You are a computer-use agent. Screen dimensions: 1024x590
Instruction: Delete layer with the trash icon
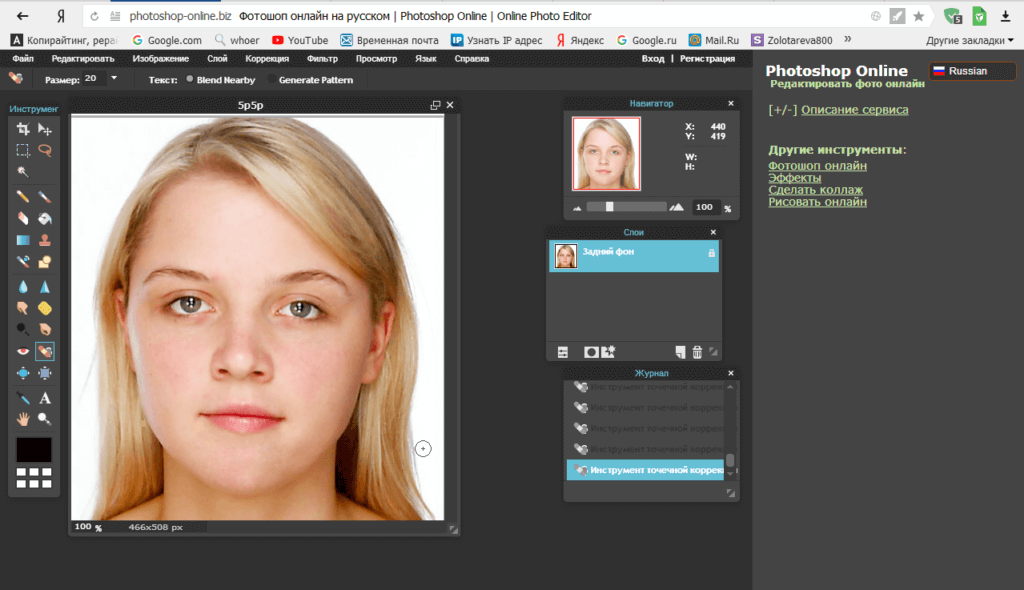[x=697, y=352]
